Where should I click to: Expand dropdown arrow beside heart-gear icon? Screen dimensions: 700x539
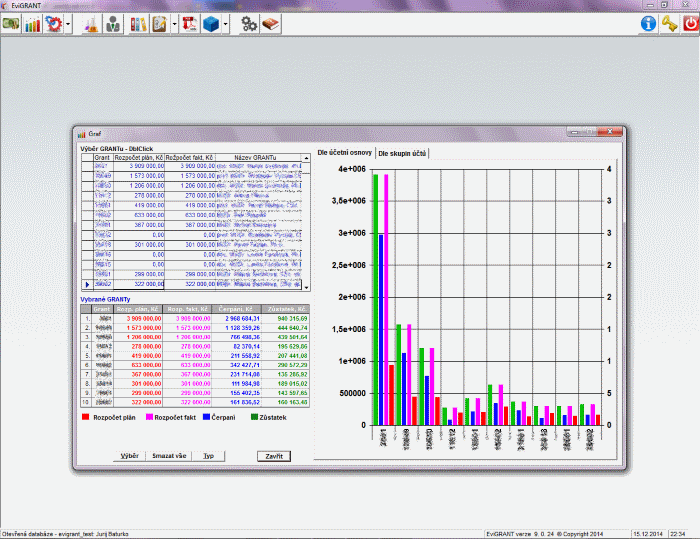coord(68,24)
